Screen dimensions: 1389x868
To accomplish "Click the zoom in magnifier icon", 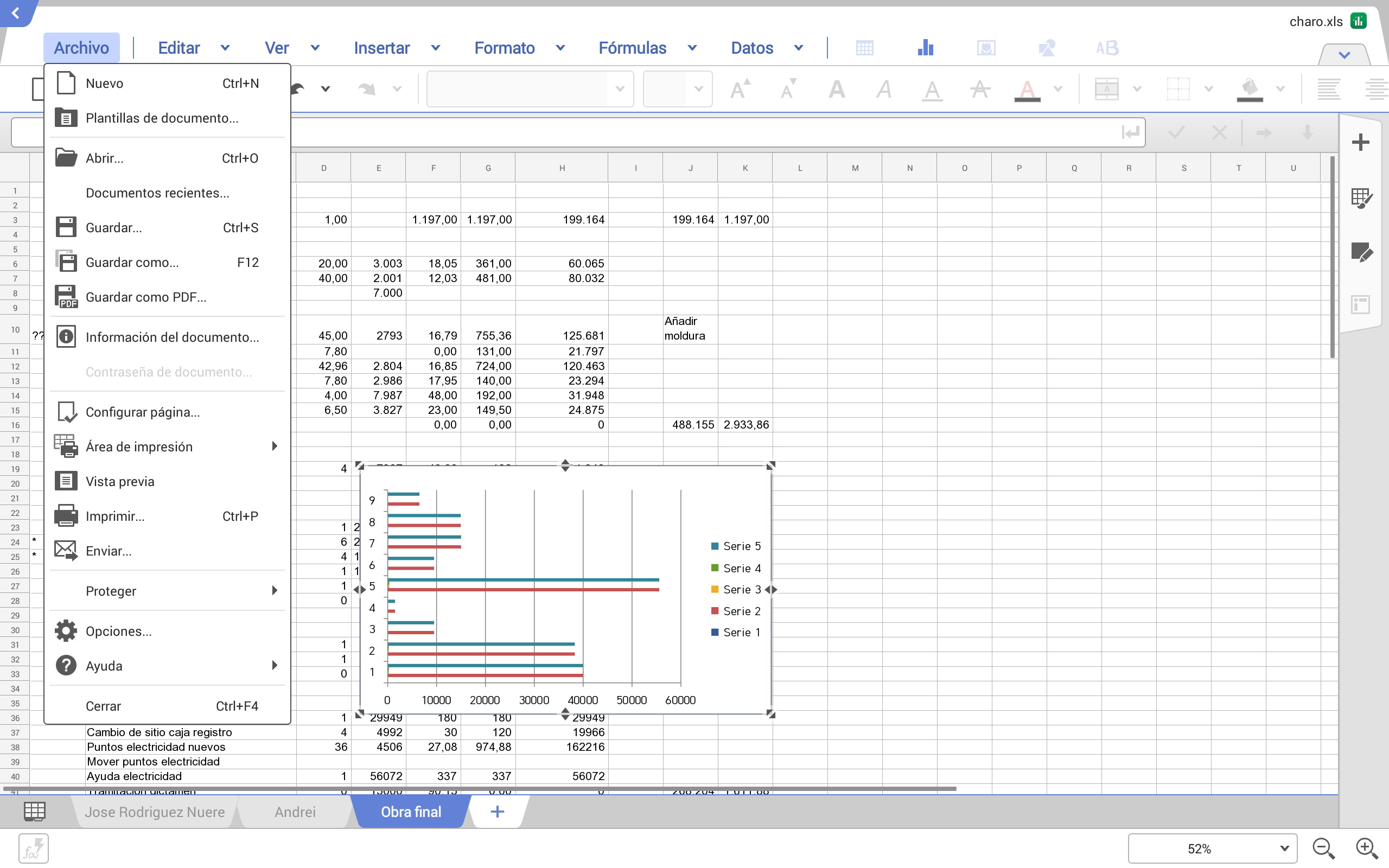I will 1367,848.
